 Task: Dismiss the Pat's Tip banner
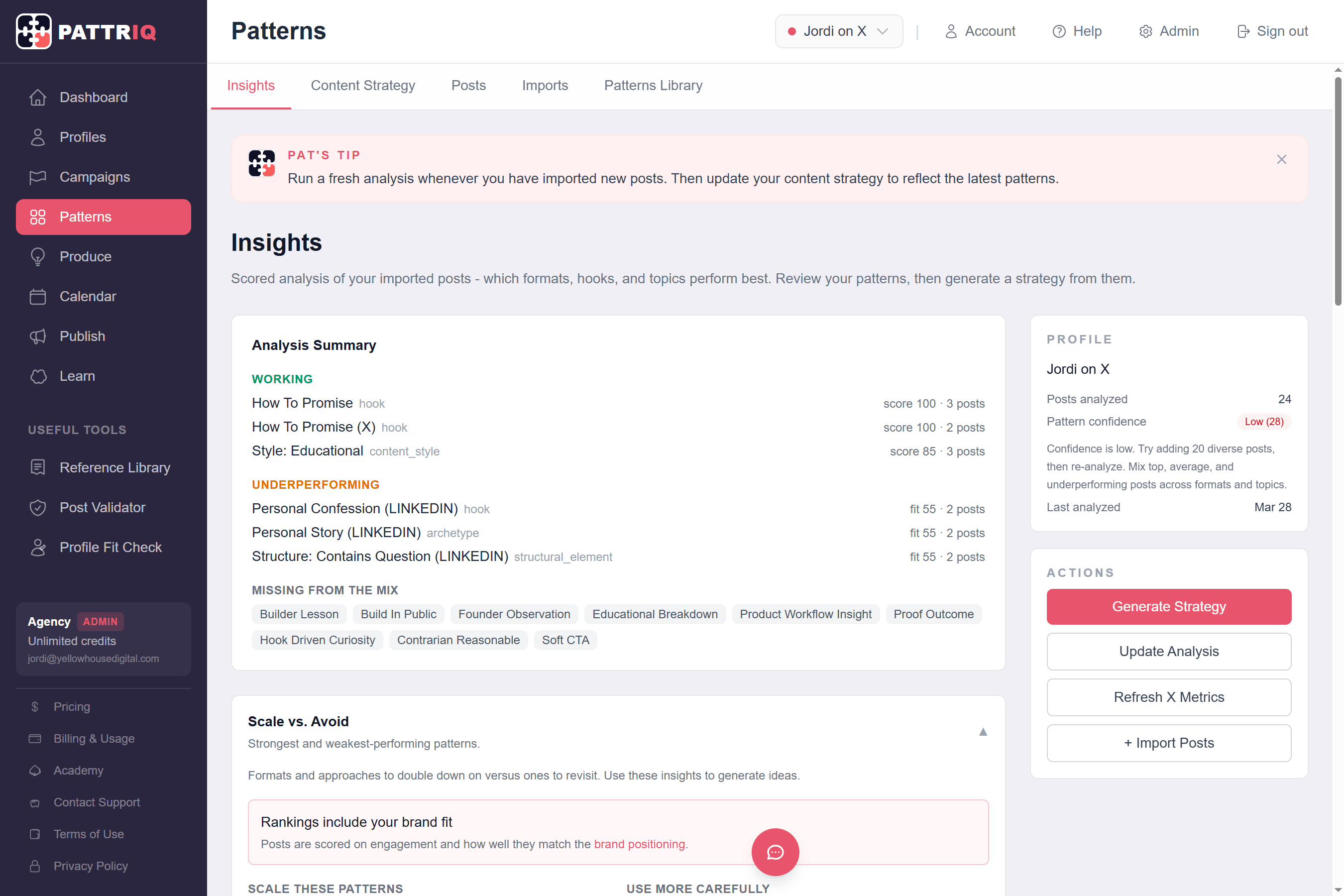click(x=1281, y=159)
